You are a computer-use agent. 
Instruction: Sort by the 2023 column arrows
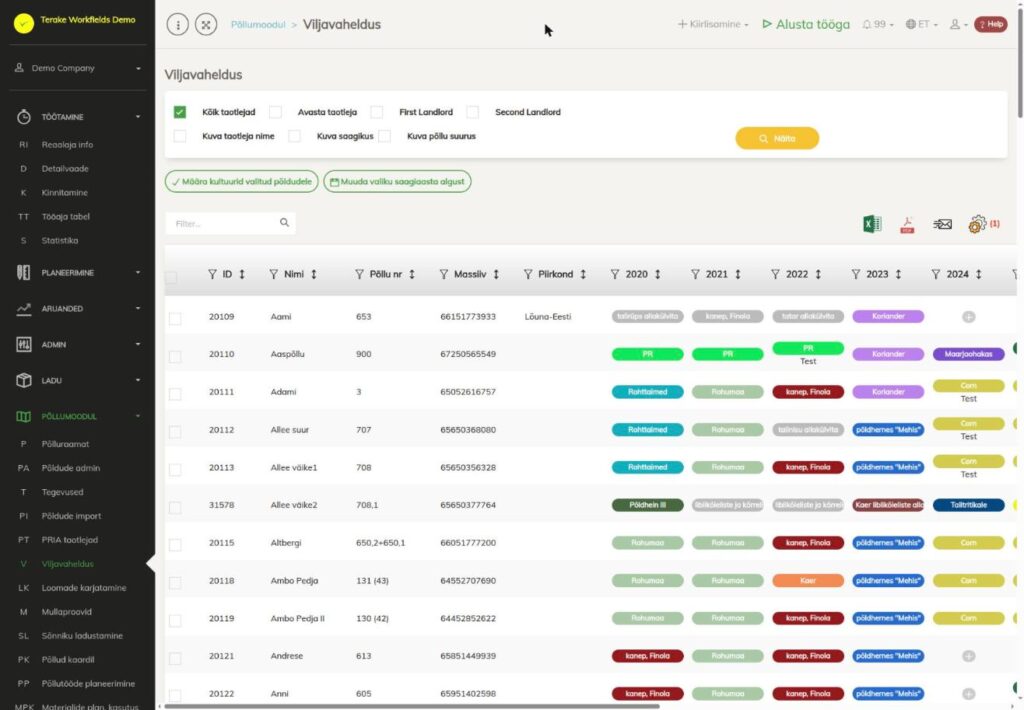tap(899, 274)
